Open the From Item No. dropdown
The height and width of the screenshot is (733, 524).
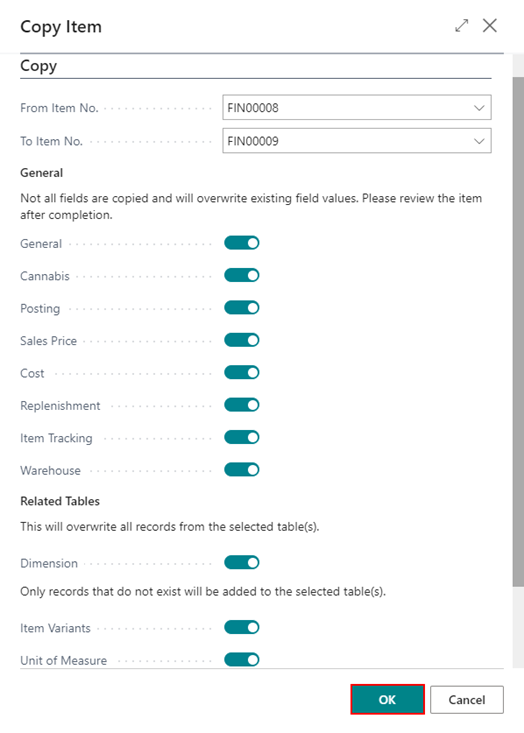(x=479, y=108)
